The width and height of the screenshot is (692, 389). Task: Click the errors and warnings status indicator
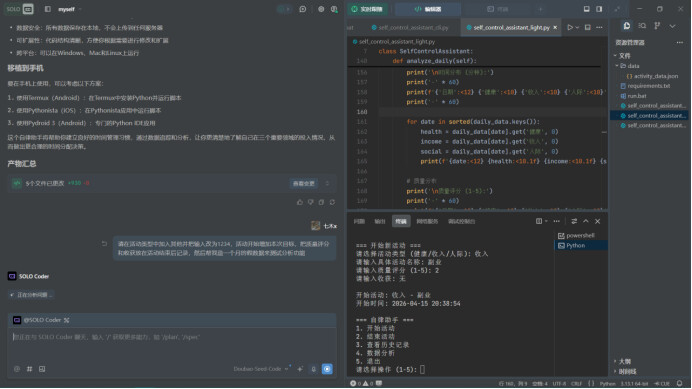(x=362, y=383)
